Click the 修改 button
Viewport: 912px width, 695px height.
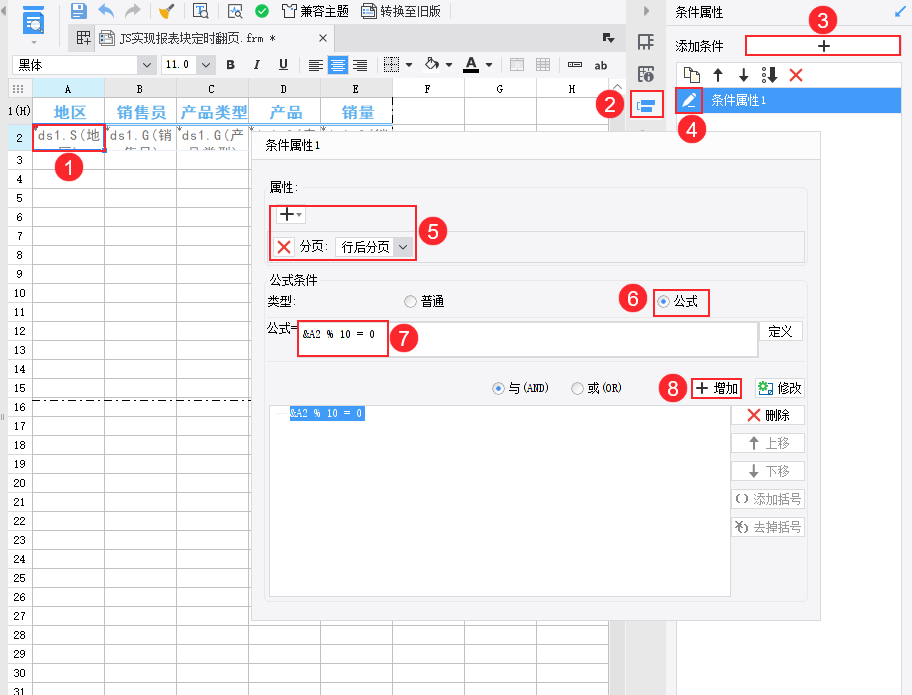click(x=779, y=388)
